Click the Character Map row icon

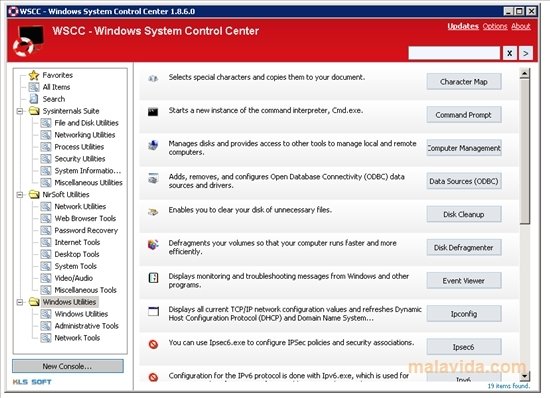tap(153, 79)
